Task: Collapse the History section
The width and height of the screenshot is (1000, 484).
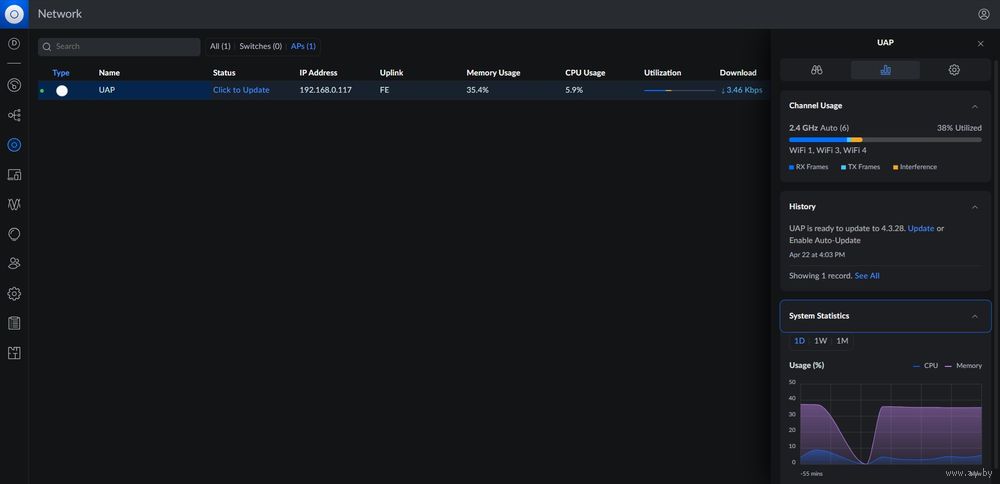Action: [975, 207]
